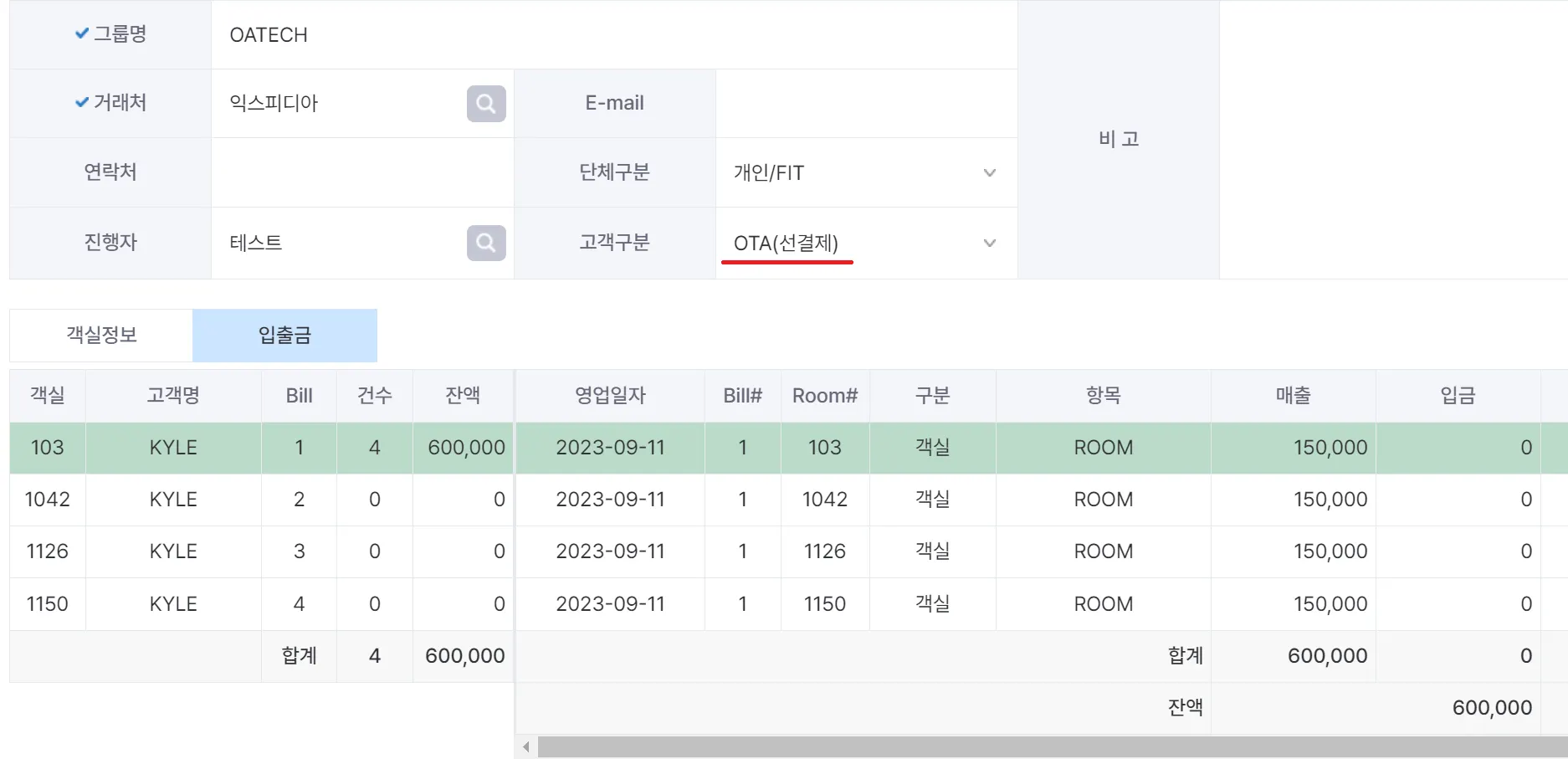Click the 비고 remarks text area

1392,139
